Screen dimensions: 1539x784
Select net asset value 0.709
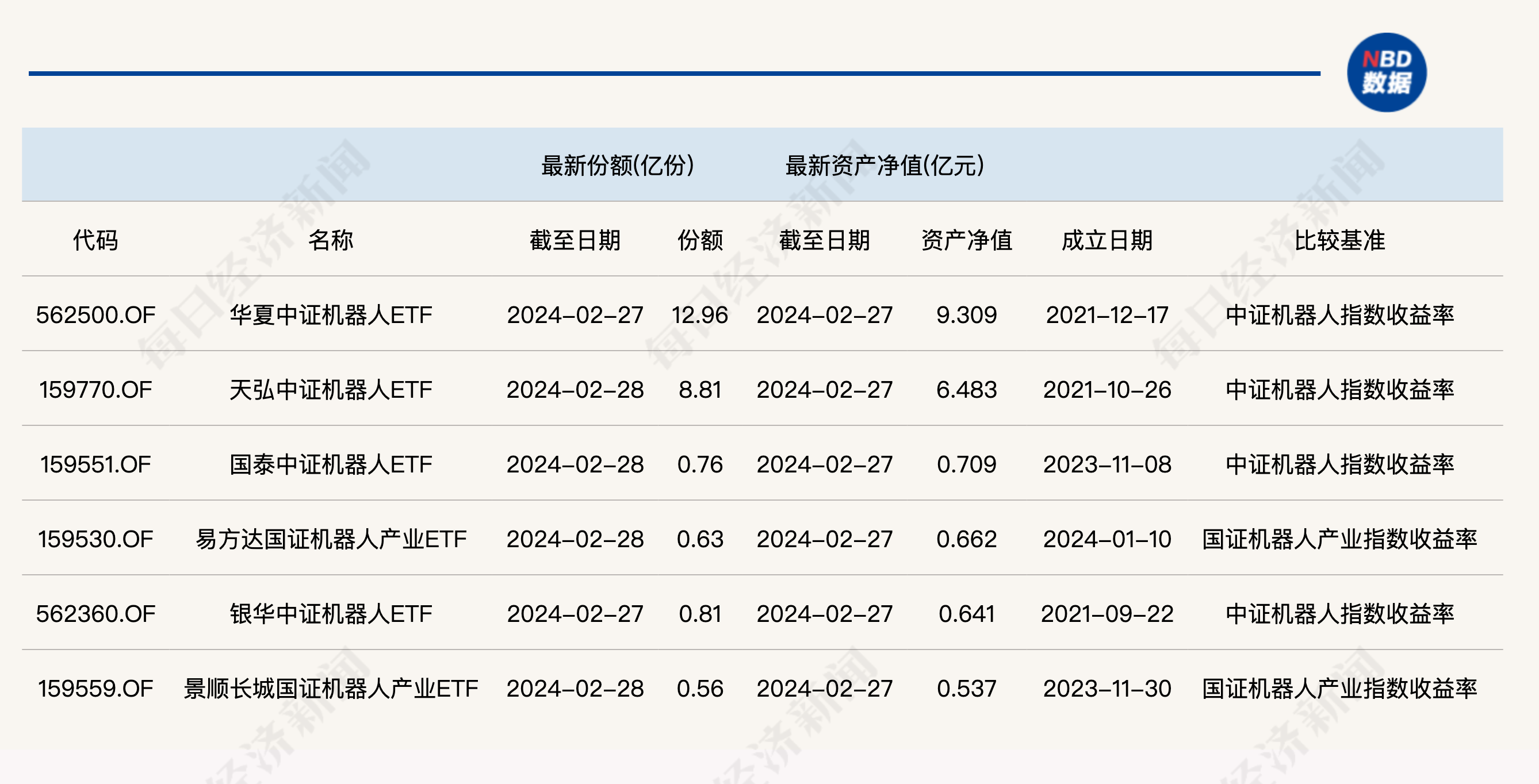point(967,464)
